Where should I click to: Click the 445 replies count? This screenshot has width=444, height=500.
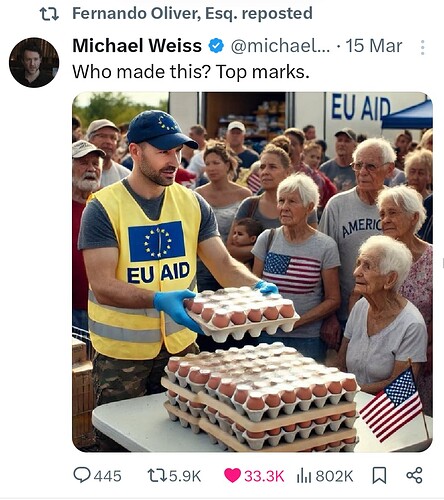pos(108,476)
